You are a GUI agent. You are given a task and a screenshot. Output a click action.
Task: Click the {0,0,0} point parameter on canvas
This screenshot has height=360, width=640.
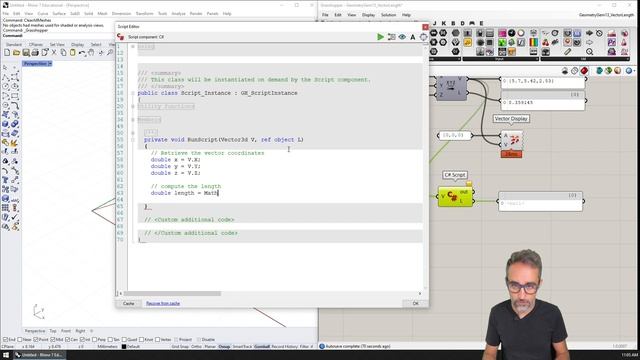454,135
